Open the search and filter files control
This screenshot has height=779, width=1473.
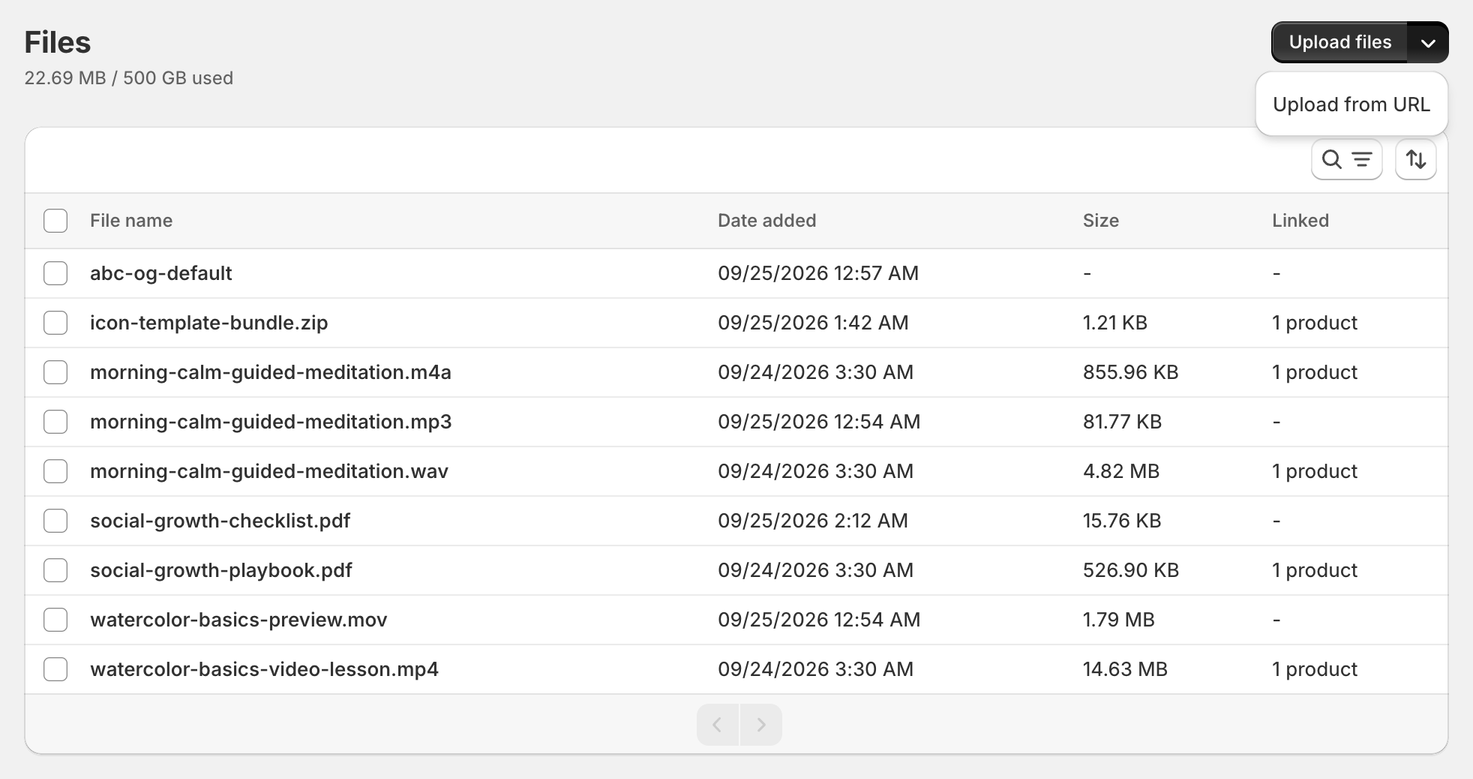click(1346, 160)
